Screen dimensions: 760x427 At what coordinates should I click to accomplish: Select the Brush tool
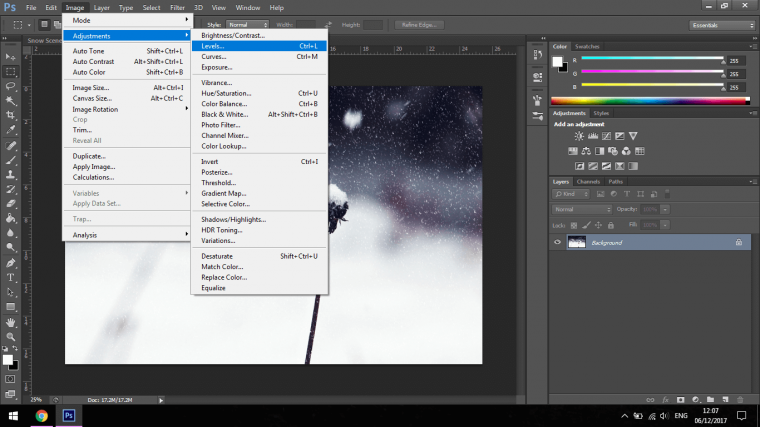coord(10,160)
